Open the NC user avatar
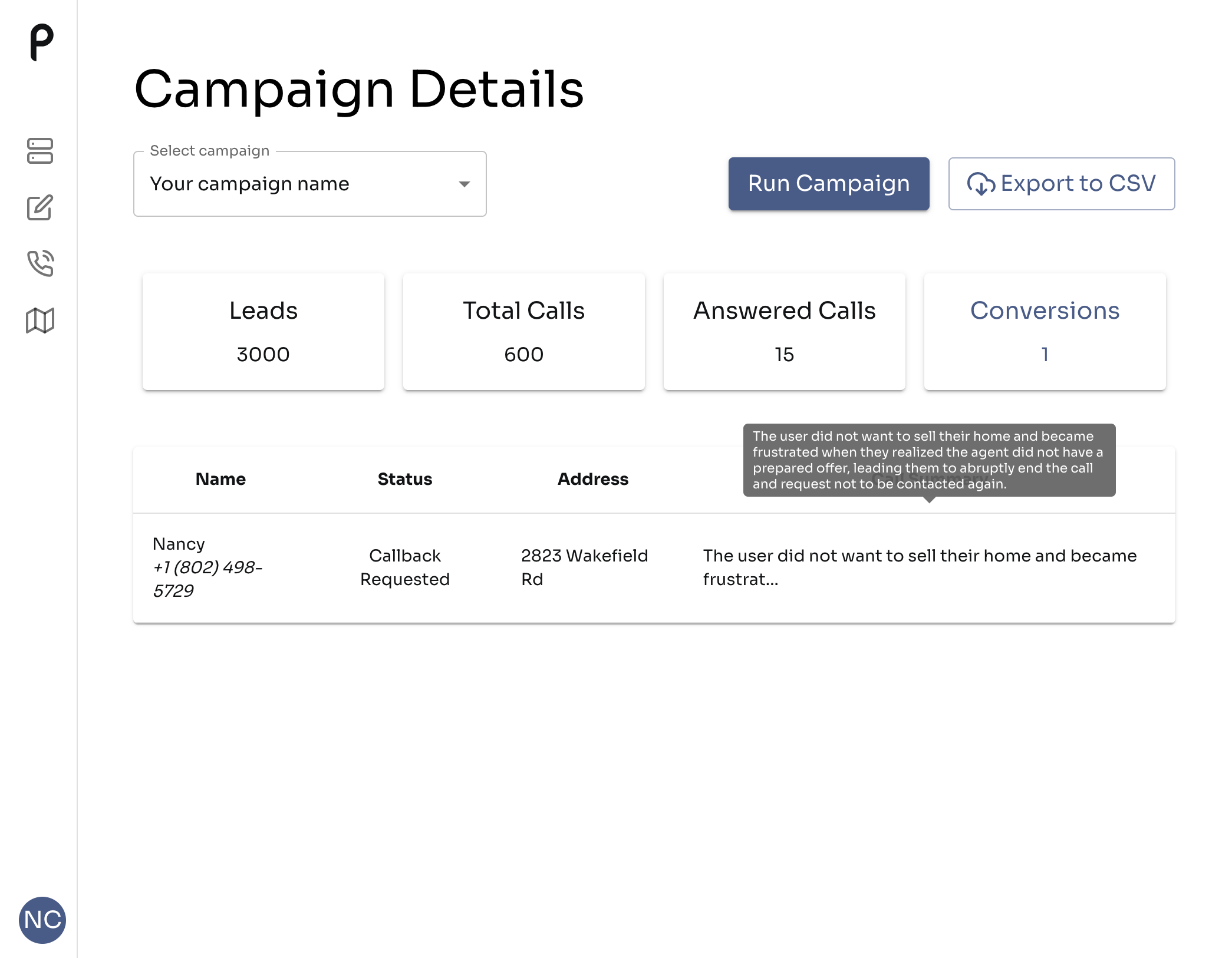The image size is (1232, 958). pyautogui.click(x=42, y=920)
